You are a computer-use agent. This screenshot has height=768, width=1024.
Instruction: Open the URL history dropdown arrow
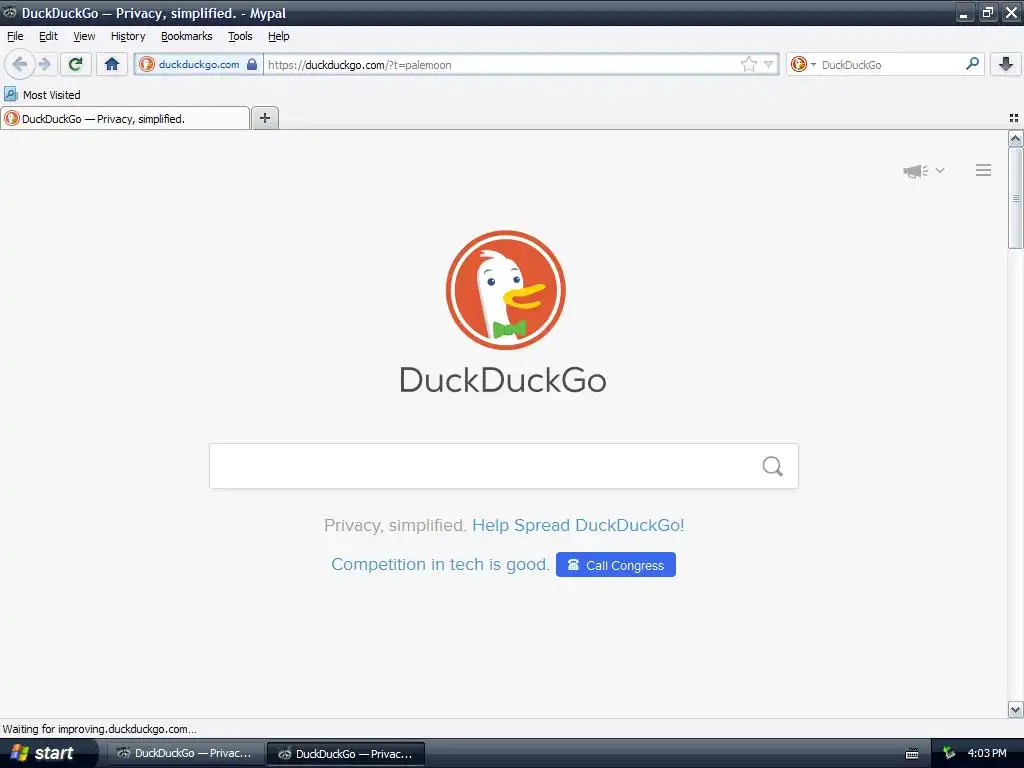[769, 64]
